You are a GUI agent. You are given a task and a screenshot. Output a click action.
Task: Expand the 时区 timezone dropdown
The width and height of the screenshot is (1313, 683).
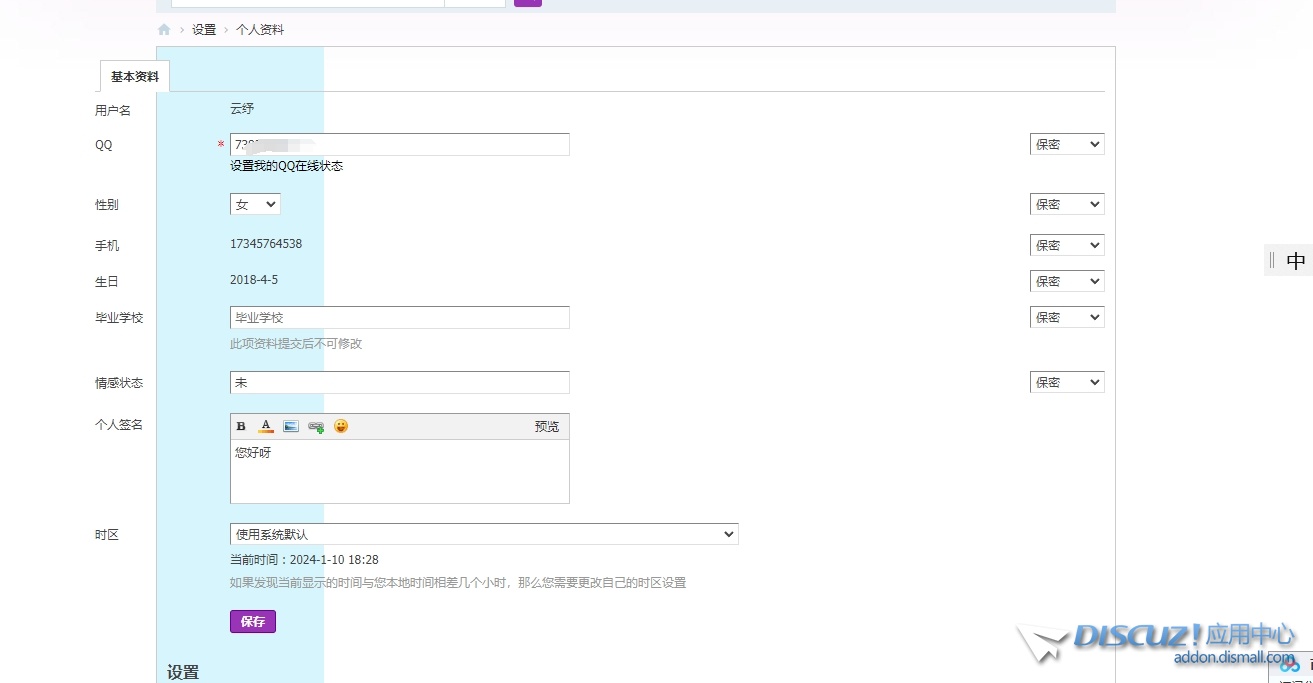(484, 535)
